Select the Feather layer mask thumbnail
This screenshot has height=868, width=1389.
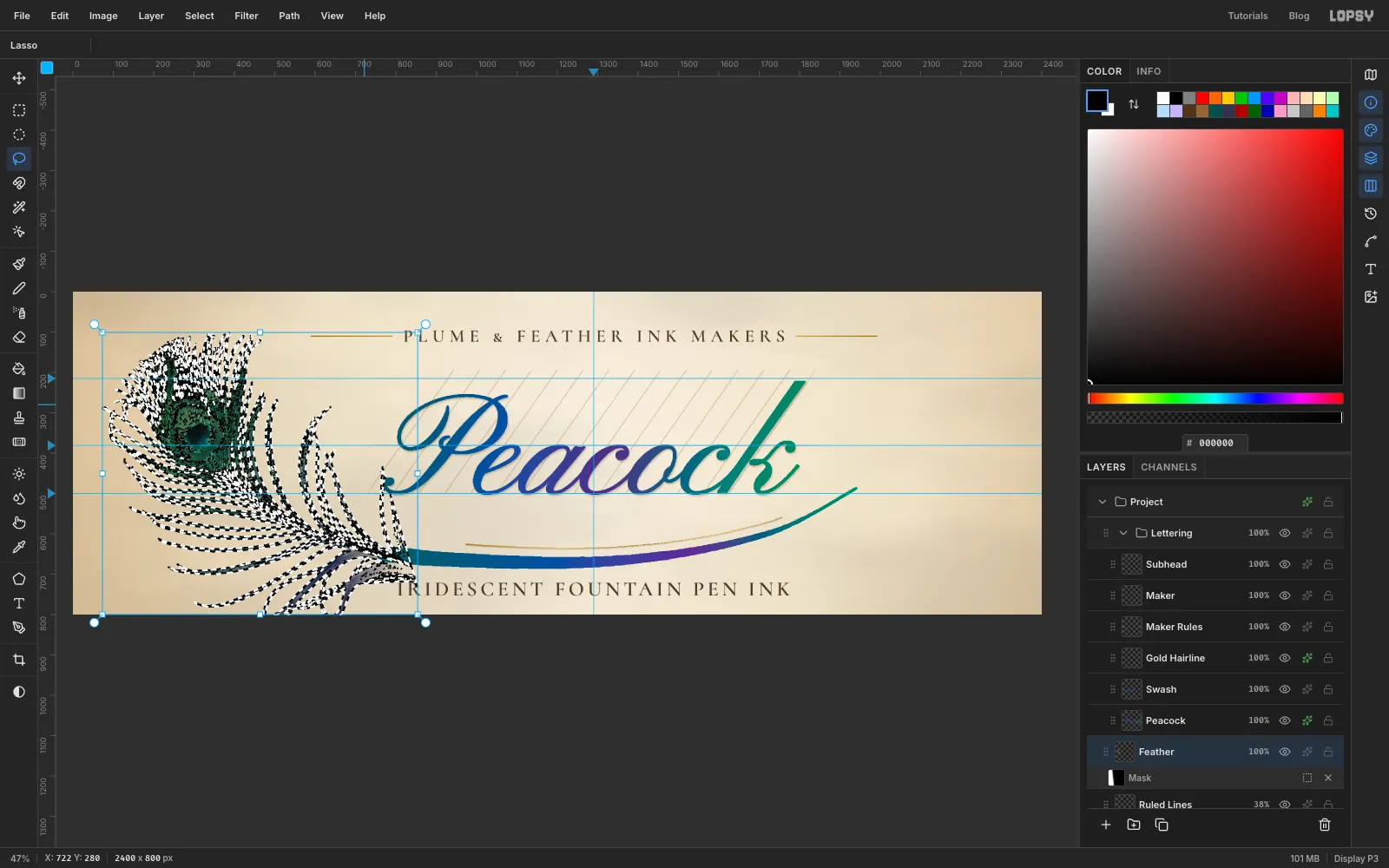[x=1116, y=778]
